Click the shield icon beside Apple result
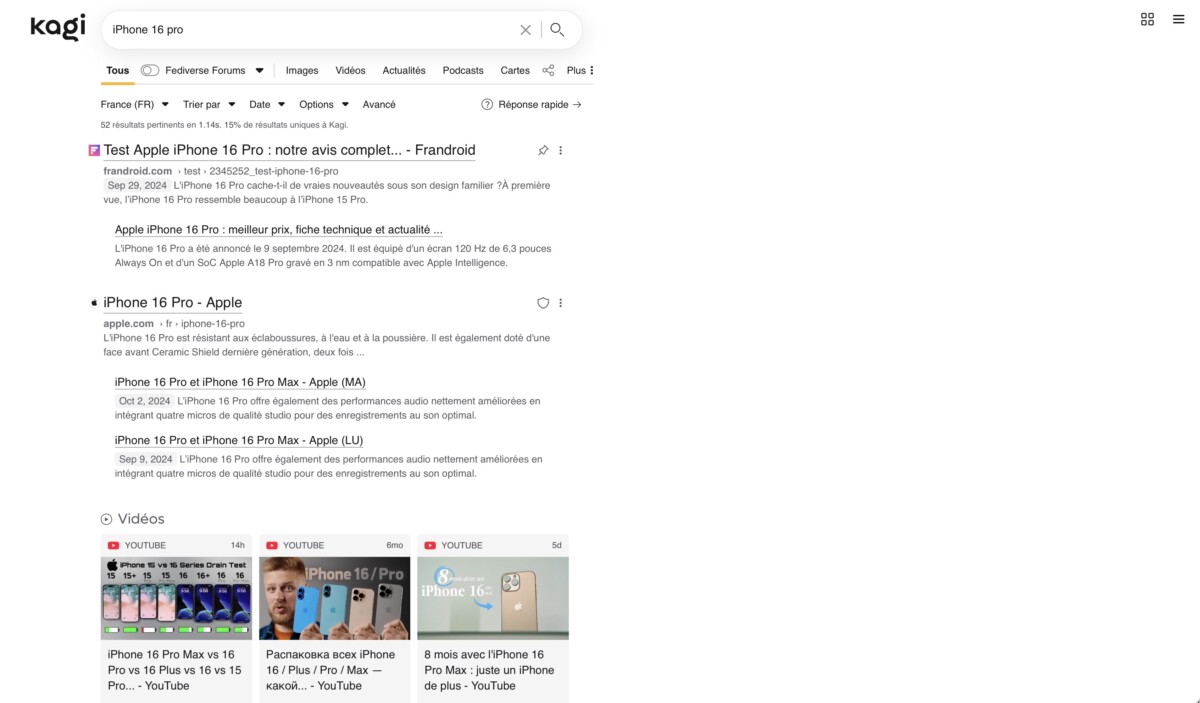The width and height of the screenshot is (1200, 703). tap(543, 303)
